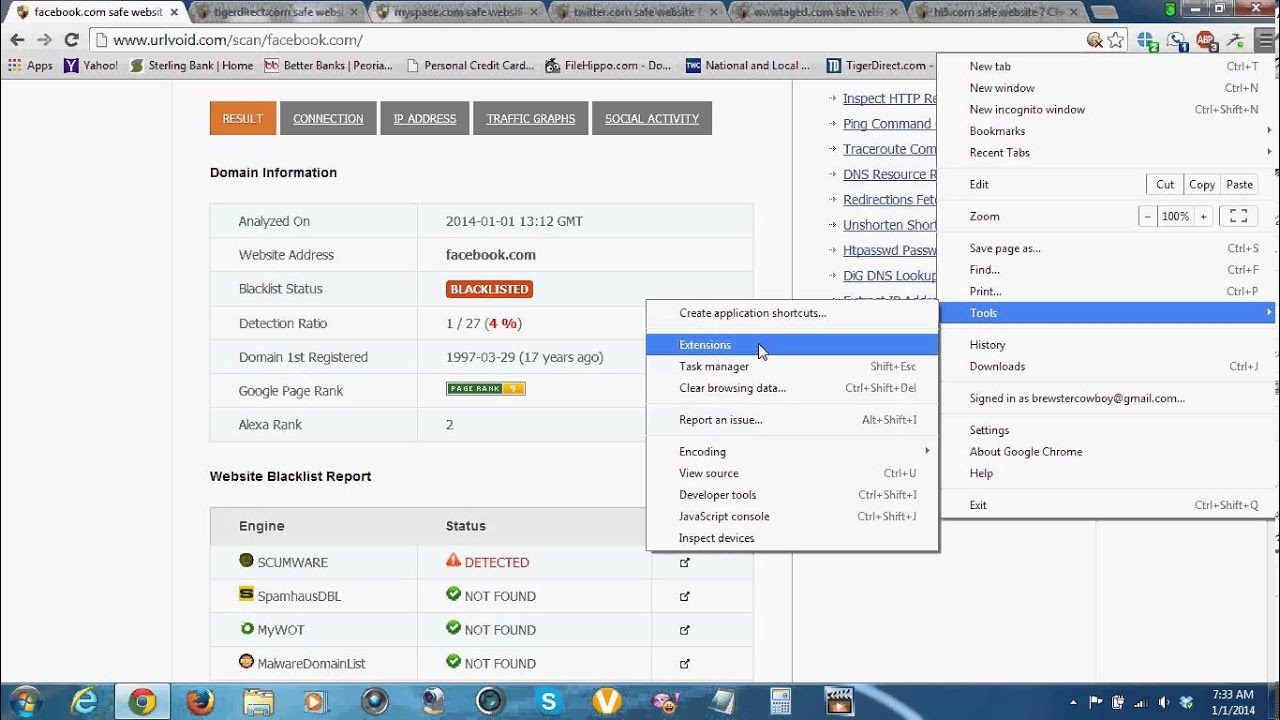1280x720 pixels.
Task: Open New incognito window menu item
Action: 1108,109
